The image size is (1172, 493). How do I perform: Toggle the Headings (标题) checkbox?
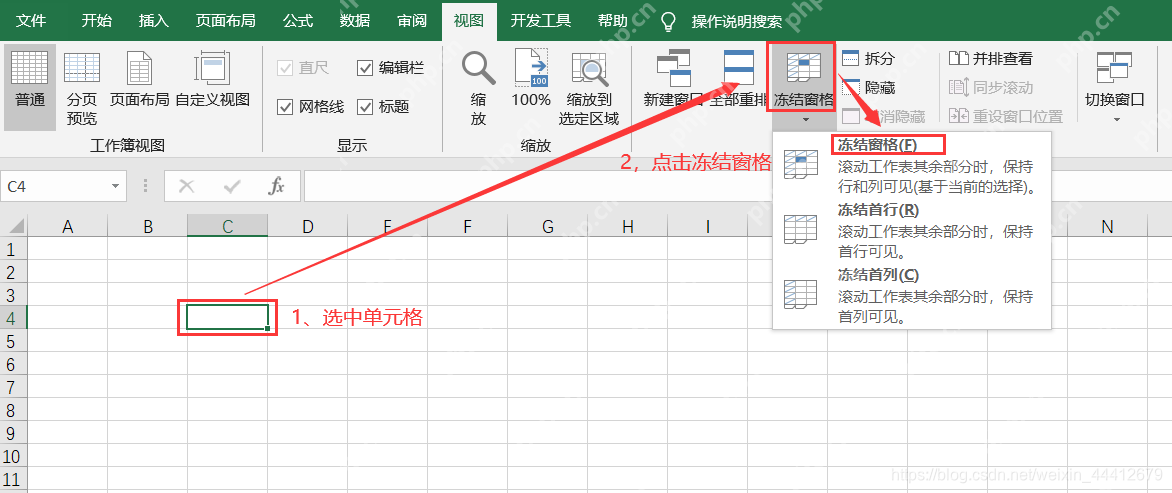[365, 107]
